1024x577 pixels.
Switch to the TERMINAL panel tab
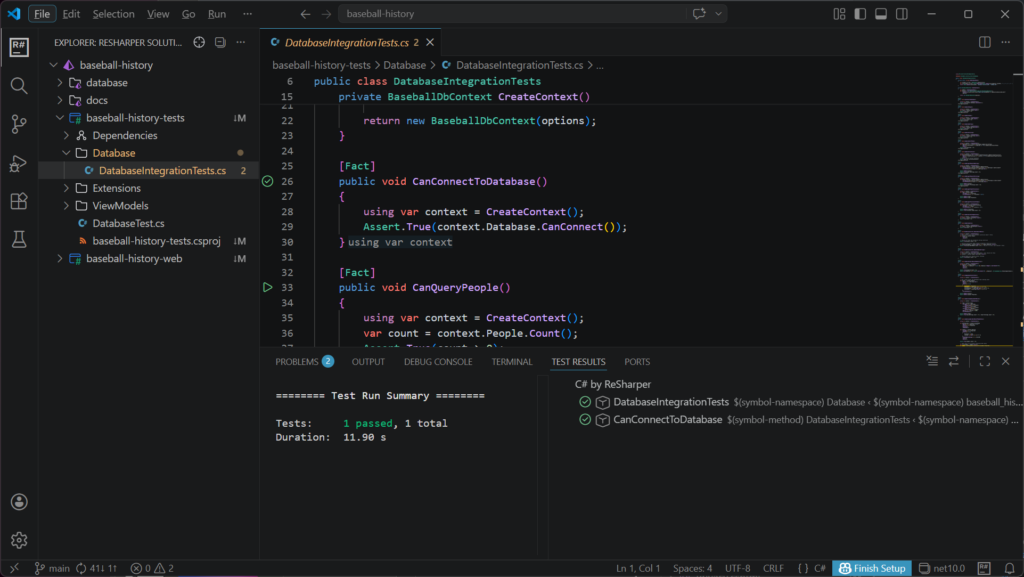[x=511, y=362]
